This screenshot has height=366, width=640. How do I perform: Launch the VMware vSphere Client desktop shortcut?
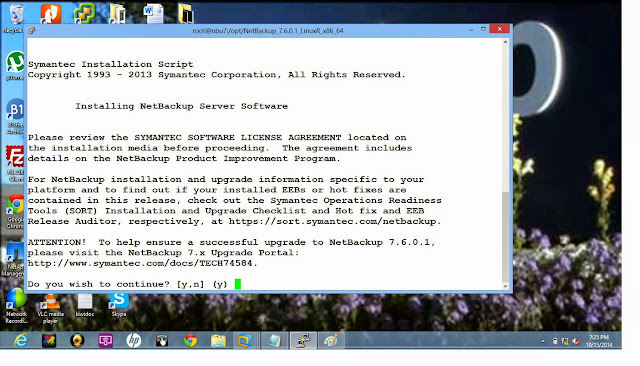(x=84, y=13)
